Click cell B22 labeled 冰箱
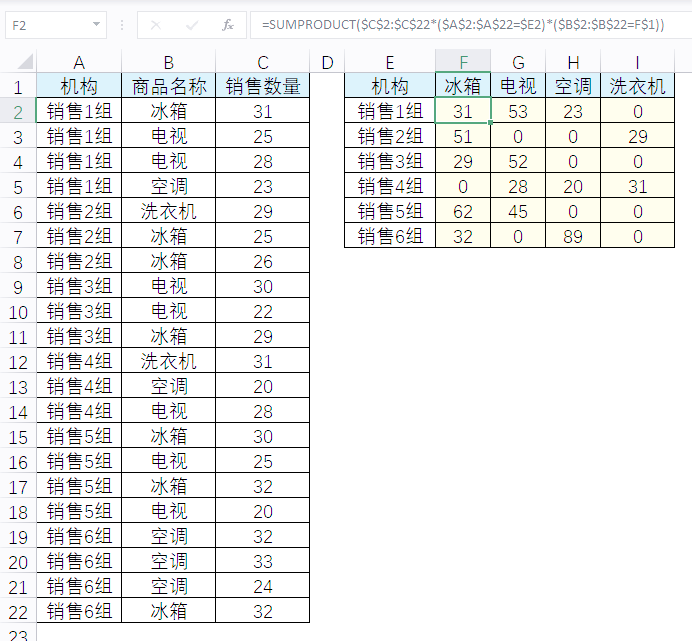This screenshot has width=692, height=641. pyautogui.click(x=169, y=611)
